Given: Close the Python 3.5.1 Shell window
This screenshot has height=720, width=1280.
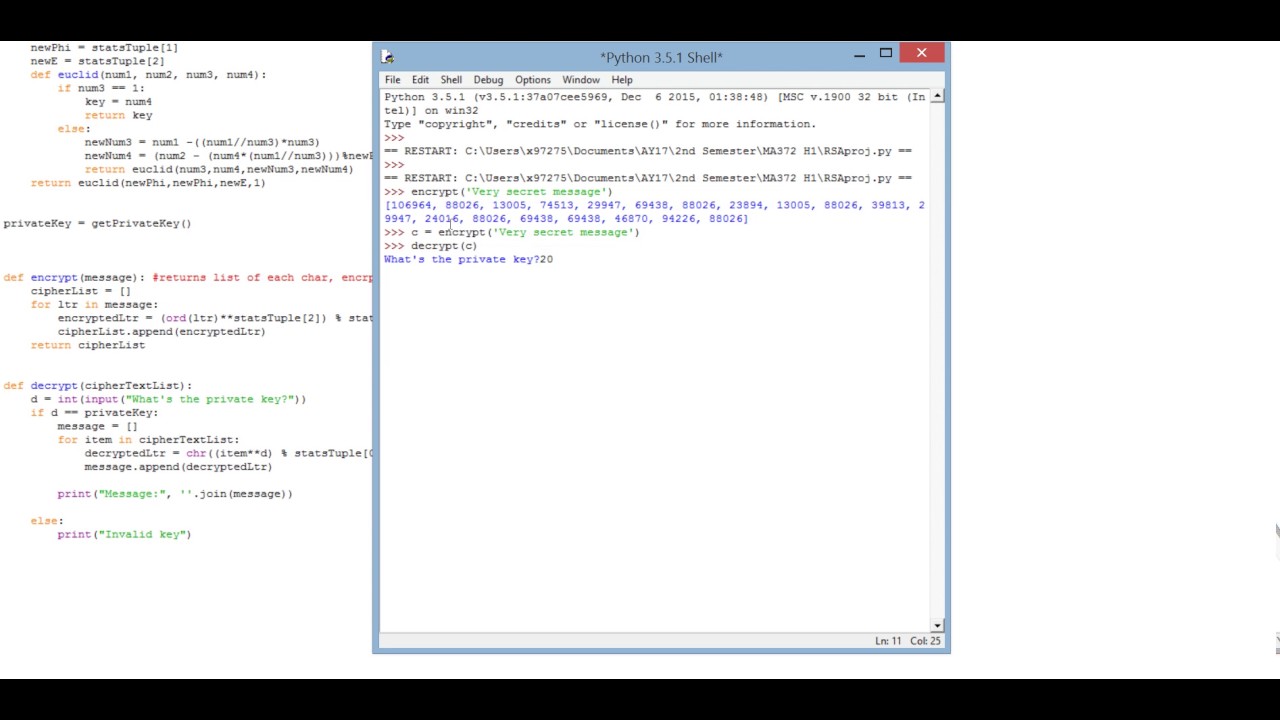Looking at the screenshot, I should (922, 53).
